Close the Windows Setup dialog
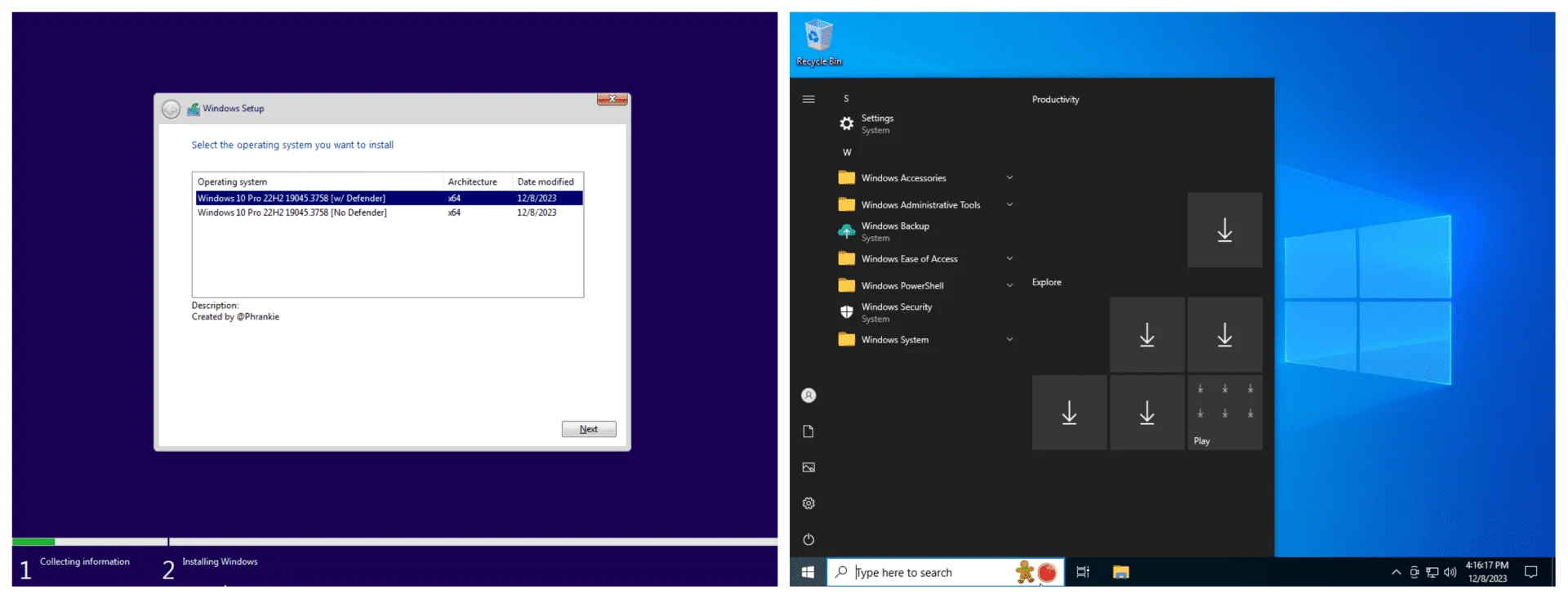This screenshot has width=1568, height=599. click(x=612, y=99)
